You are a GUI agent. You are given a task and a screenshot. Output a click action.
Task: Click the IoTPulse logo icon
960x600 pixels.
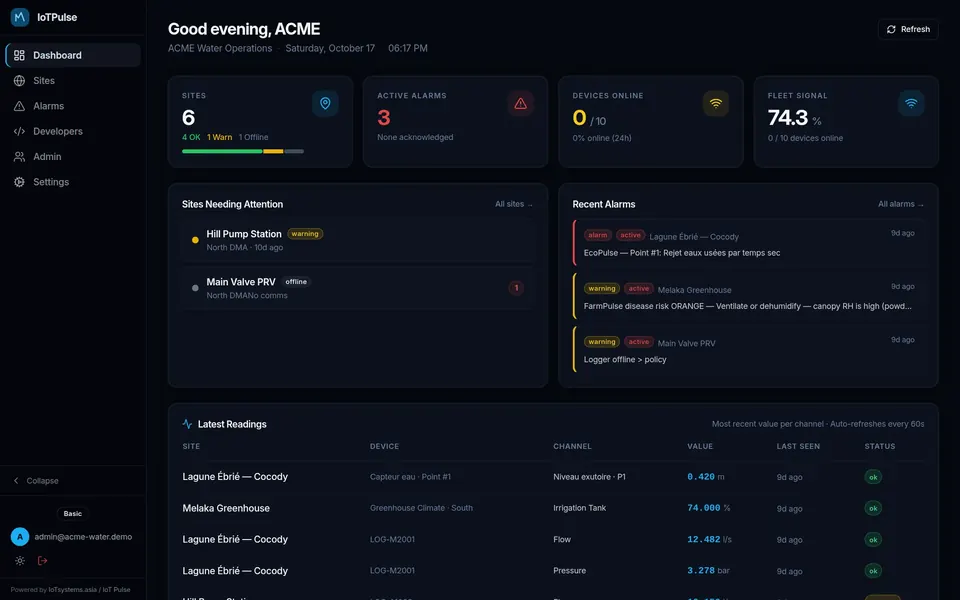click(20, 17)
